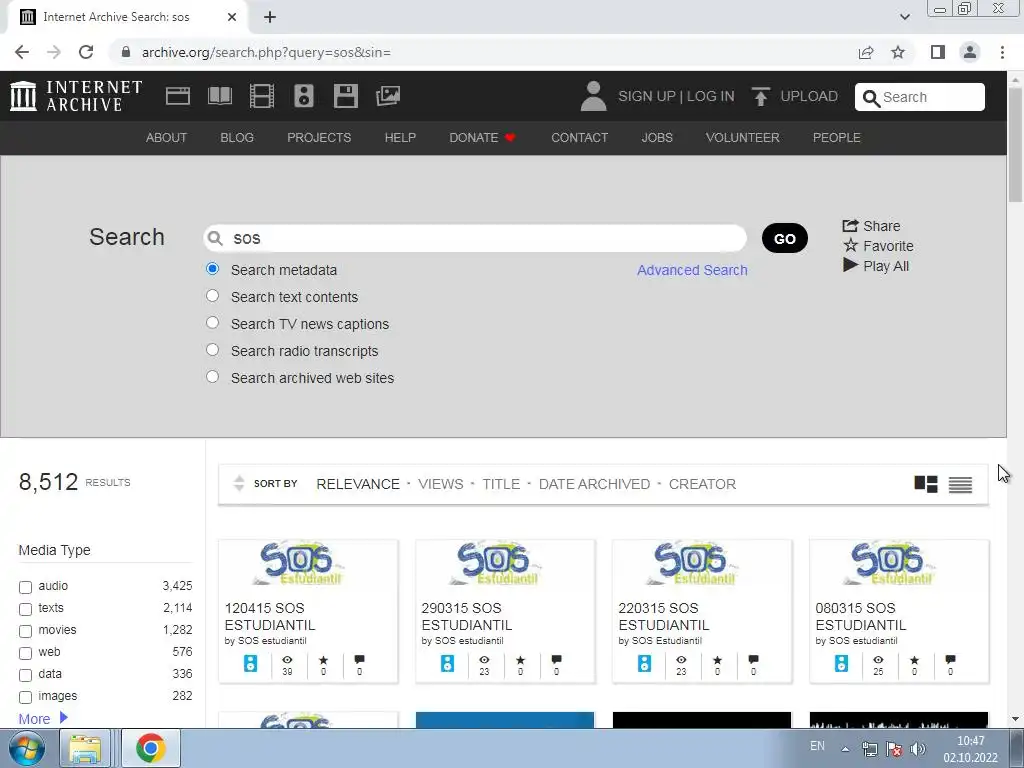This screenshot has height=768, width=1024.
Task: Open the Advanced Search link
Action: pyautogui.click(x=692, y=270)
